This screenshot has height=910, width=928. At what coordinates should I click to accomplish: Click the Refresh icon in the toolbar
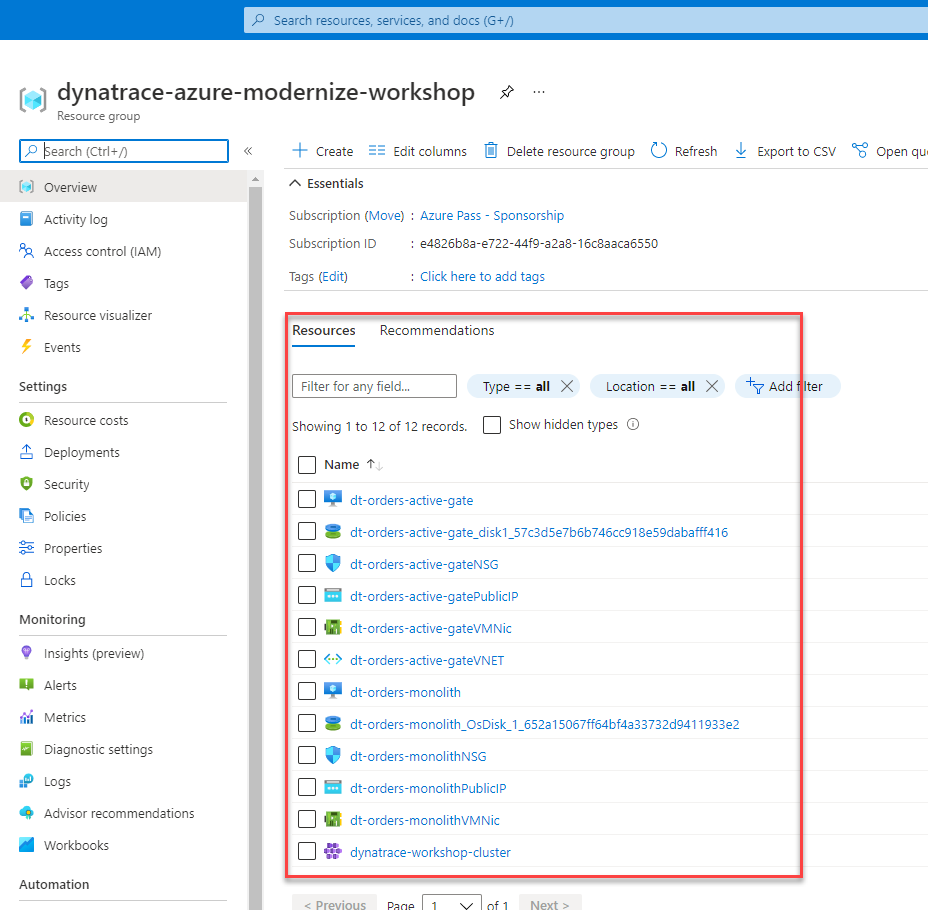659,151
